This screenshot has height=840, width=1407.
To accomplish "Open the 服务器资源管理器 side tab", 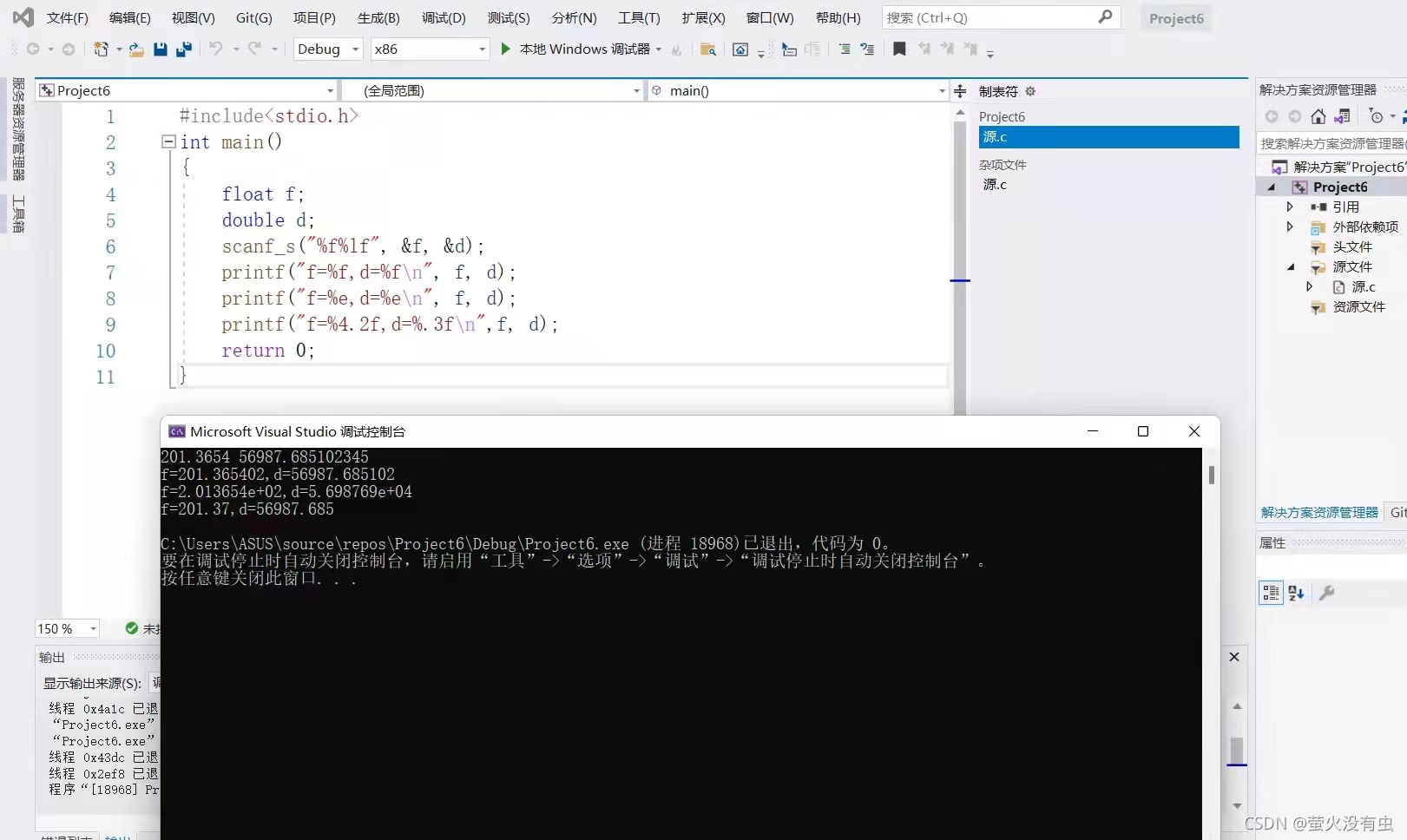I will point(18,128).
